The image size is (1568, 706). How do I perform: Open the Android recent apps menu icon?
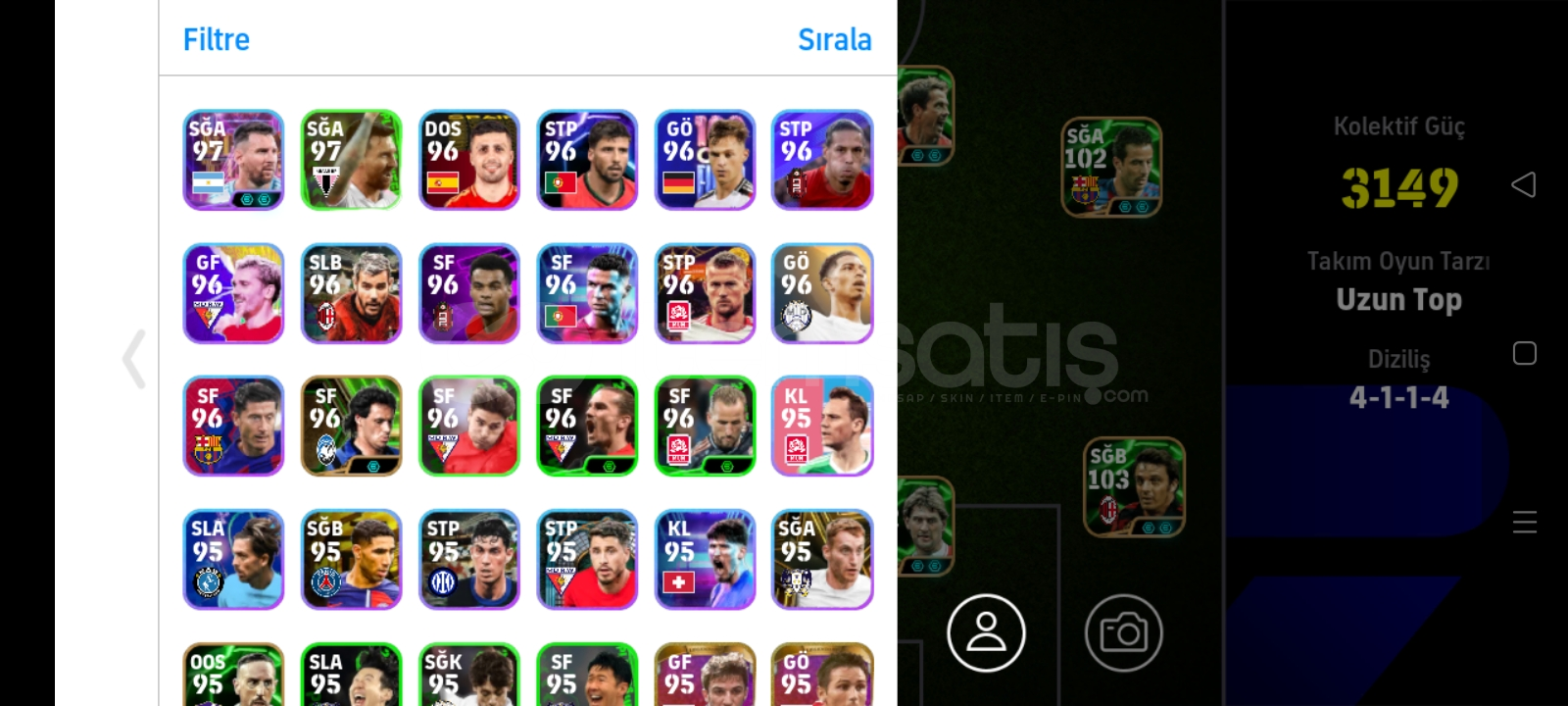[1524, 522]
